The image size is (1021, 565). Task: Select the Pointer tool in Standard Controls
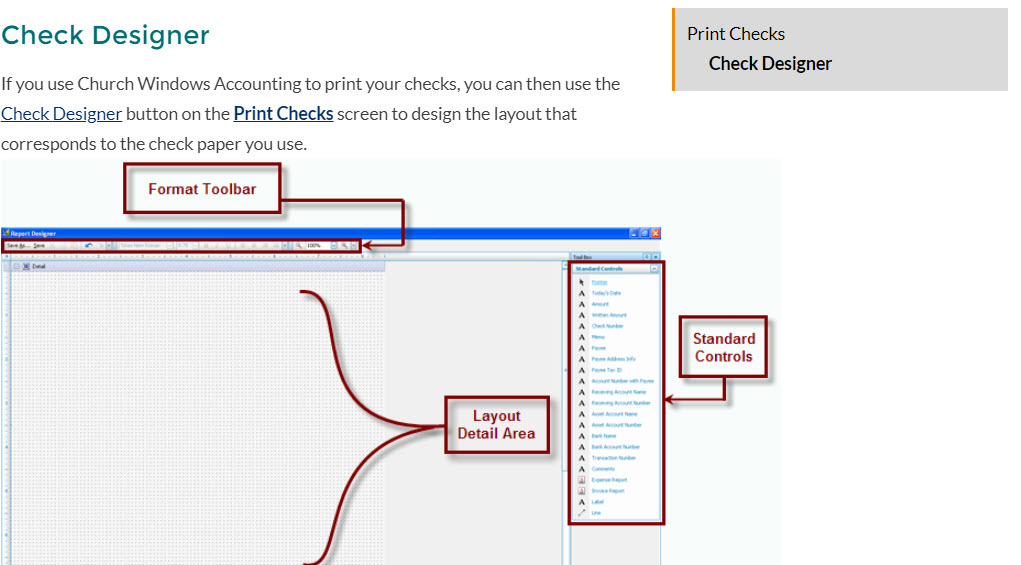[x=599, y=282]
